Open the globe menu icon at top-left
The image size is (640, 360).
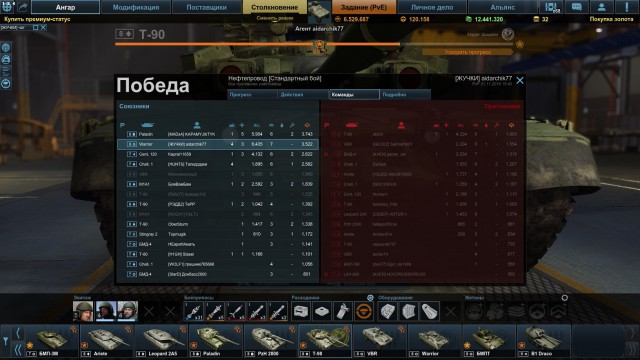tap(7, 7)
